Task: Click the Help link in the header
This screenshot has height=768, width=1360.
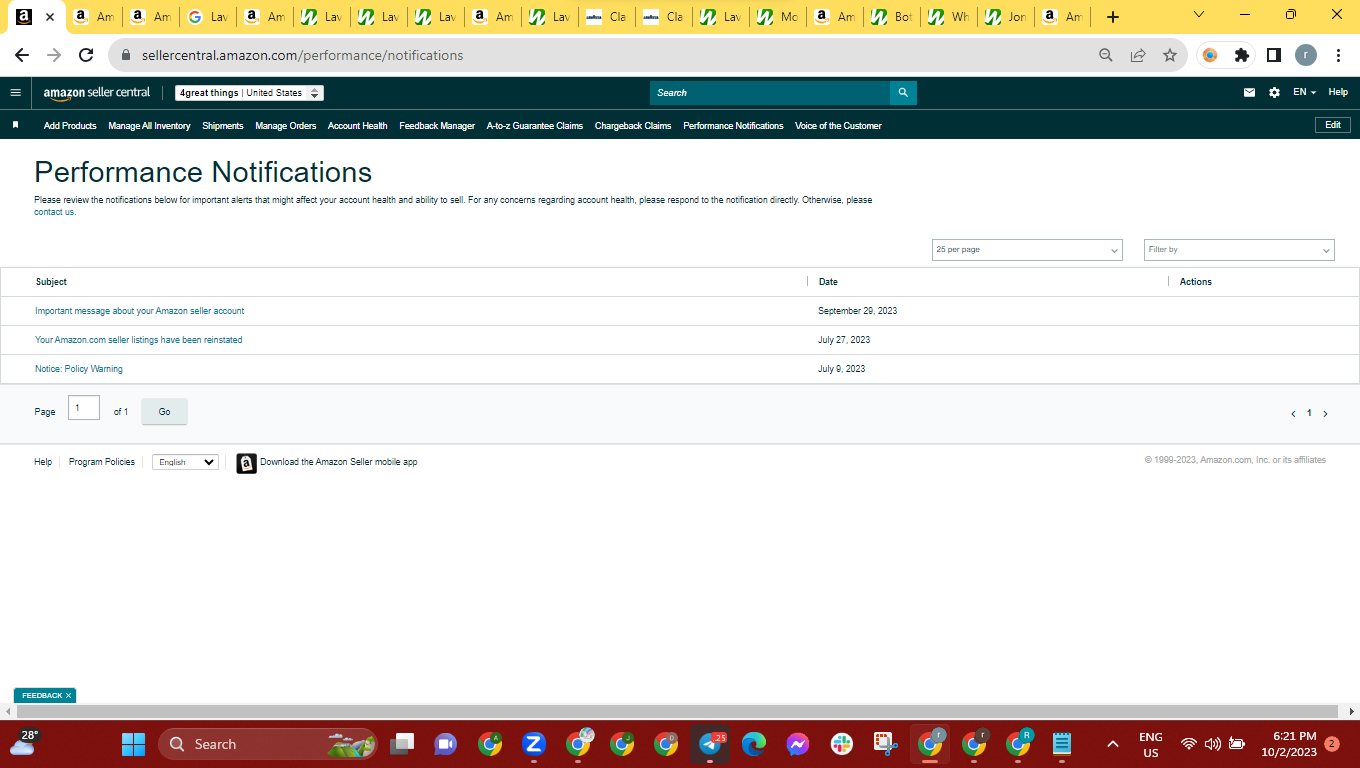Action: (x=1338, y=92)
